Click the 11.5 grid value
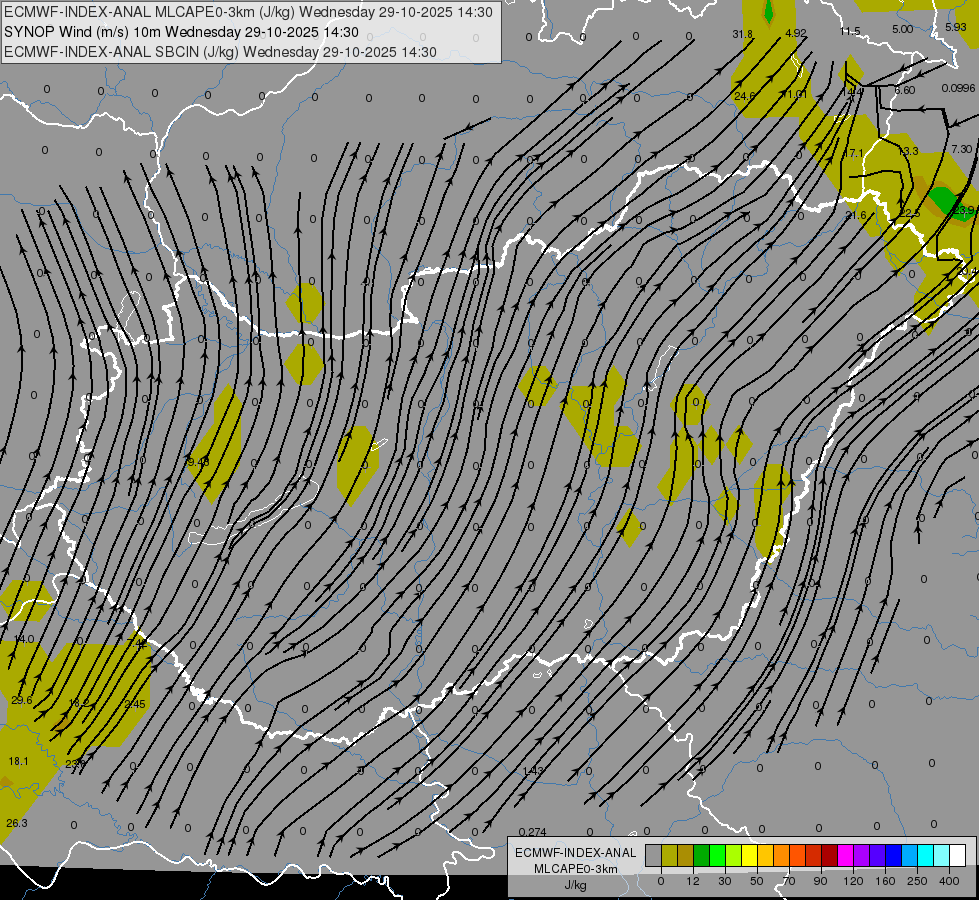 point(850,31)
